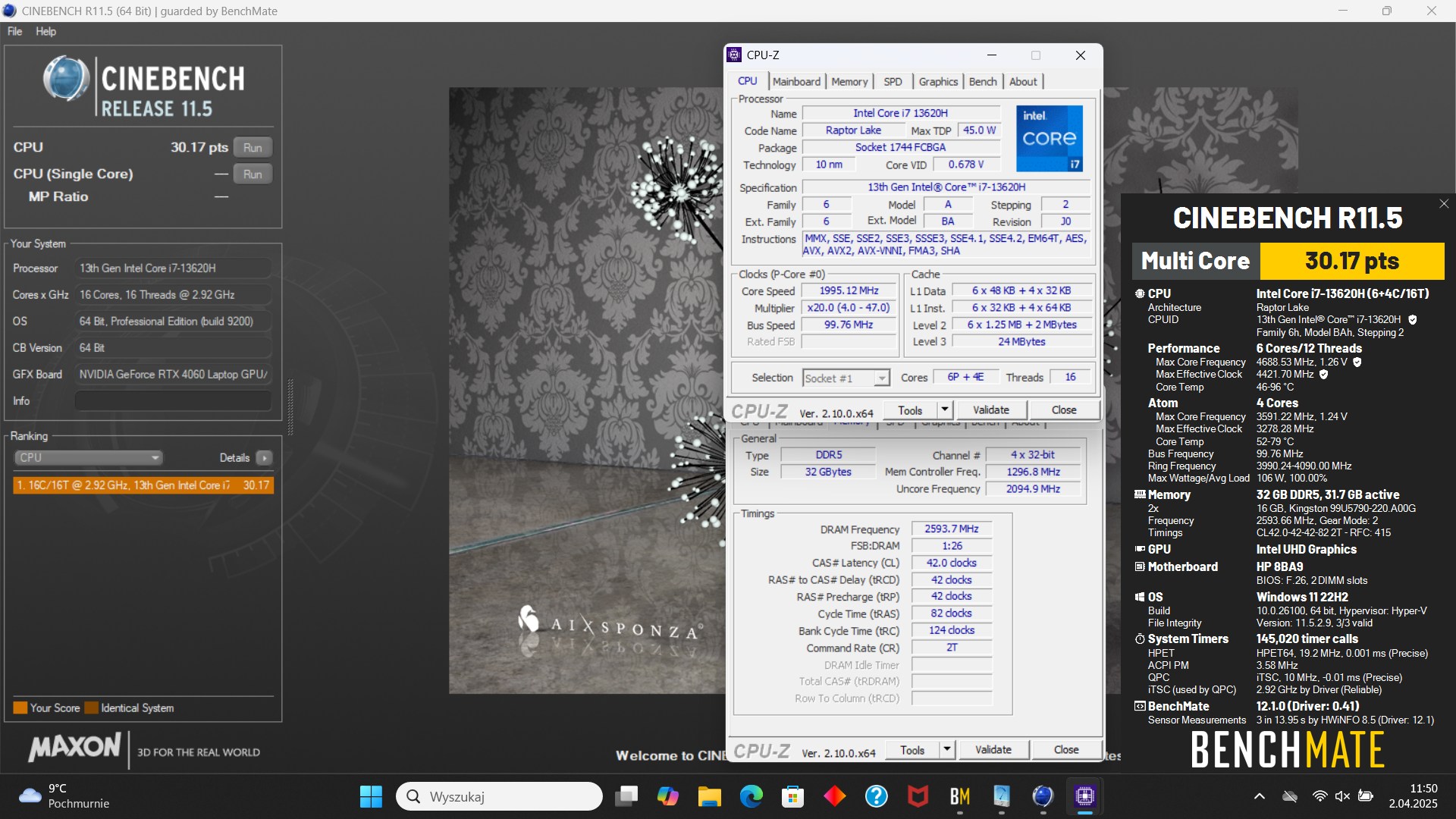Open the Socket #1 selection dropdown
Screen dimensions: 1456x819
(x=846, y=378)
